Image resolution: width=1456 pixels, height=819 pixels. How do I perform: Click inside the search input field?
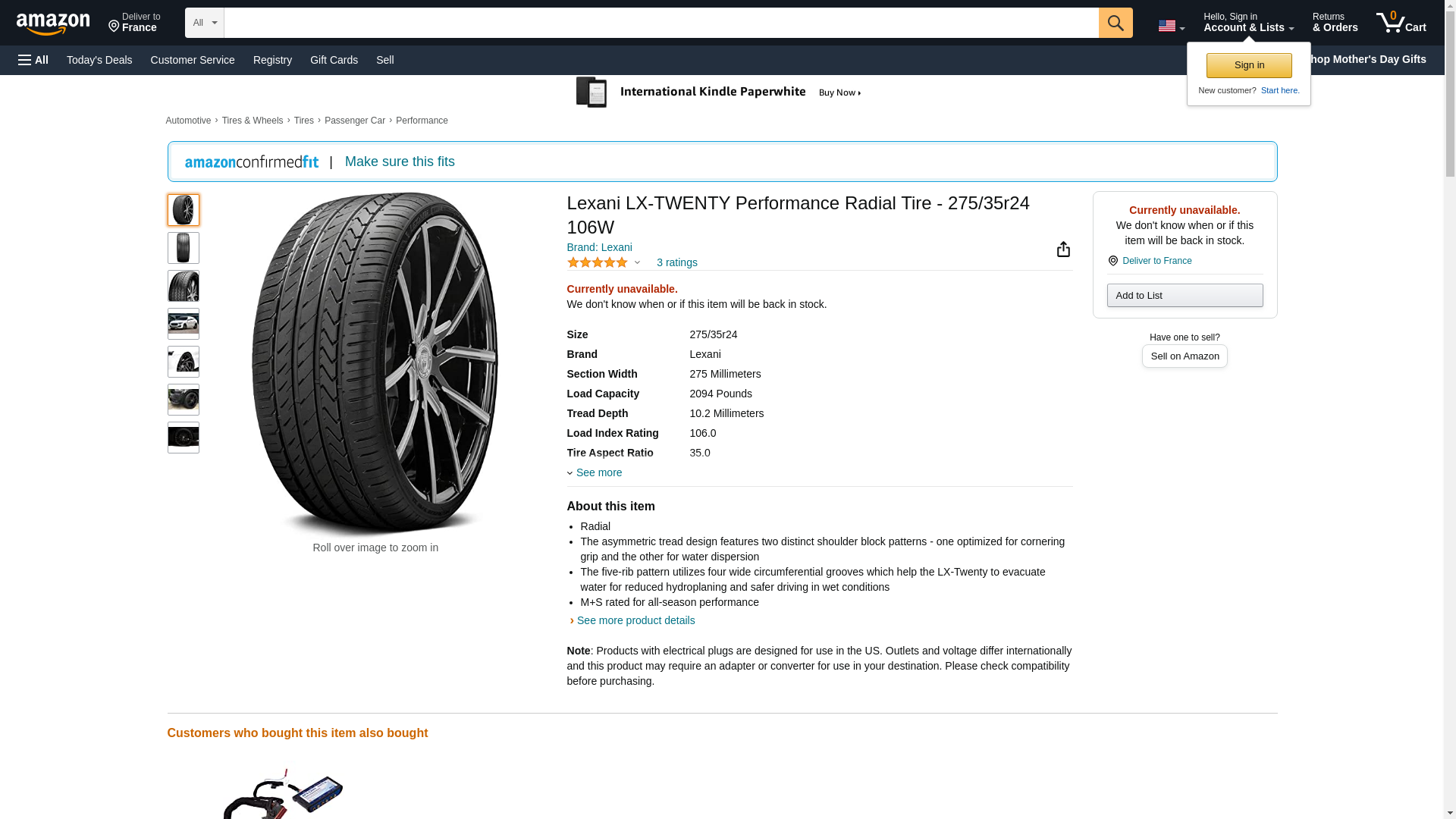click(661, 23)
